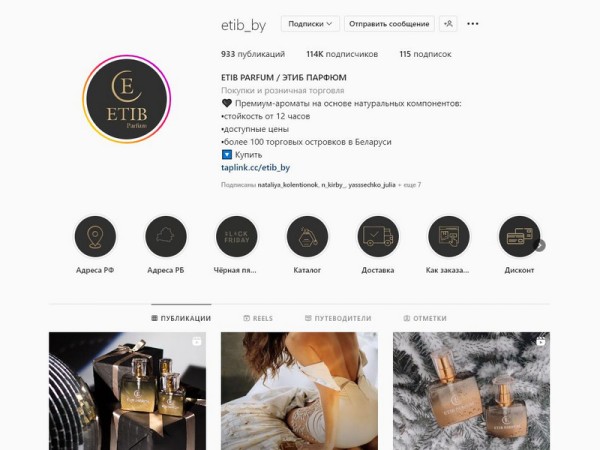Viewport: 600px width, 450px height.
Task: Open the three-dot options menu
Action: [x=473, y=24]
